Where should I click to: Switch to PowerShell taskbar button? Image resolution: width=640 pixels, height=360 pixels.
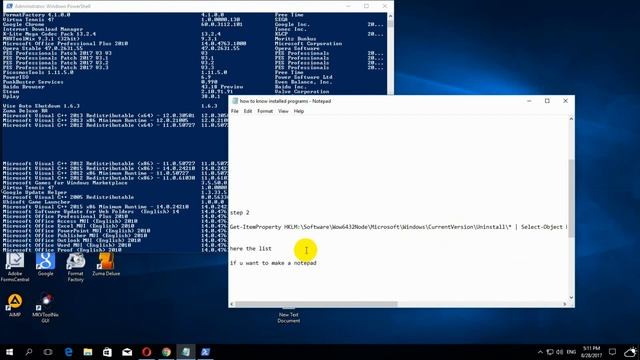coord(205,352)
